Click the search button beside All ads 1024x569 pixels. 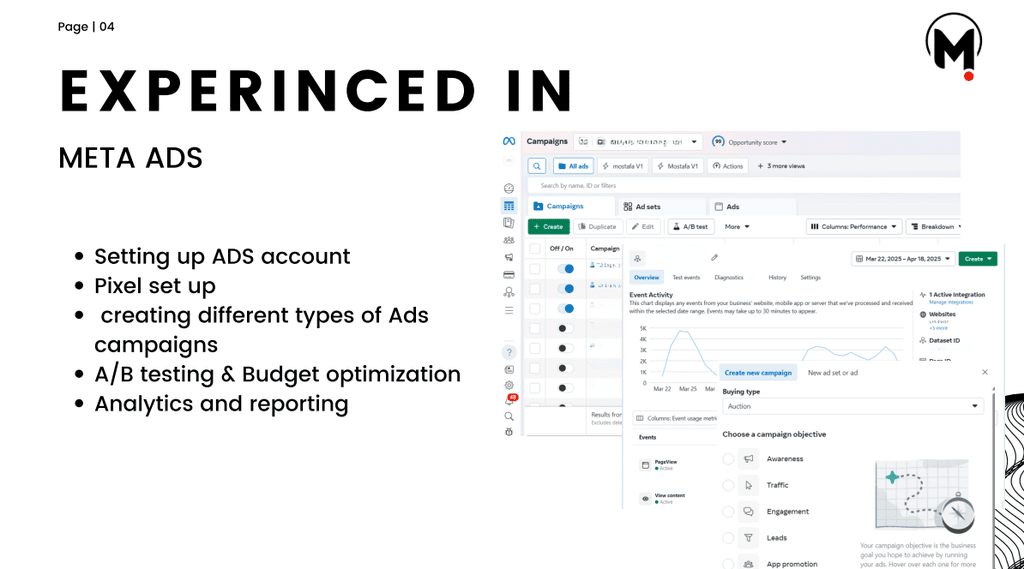[x=537, y=166]
